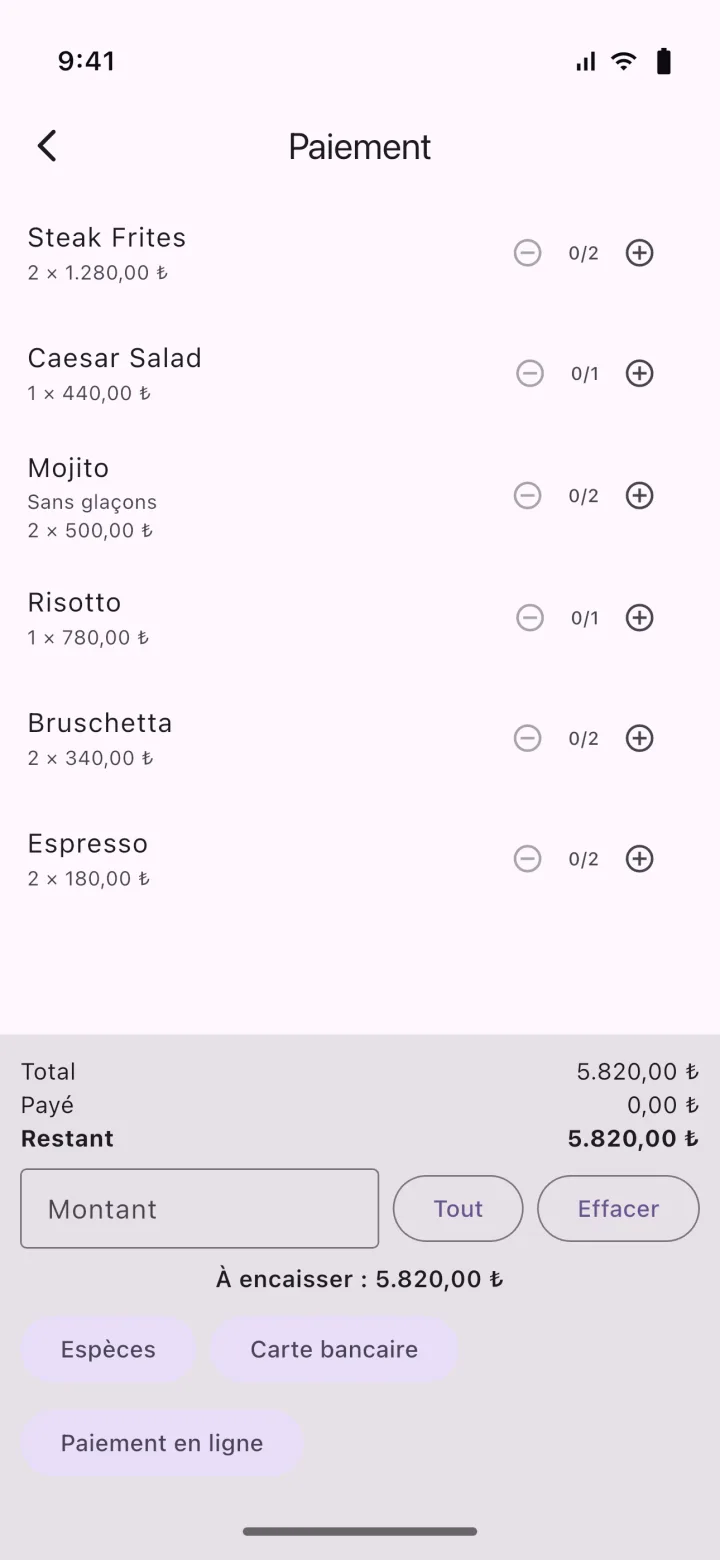Tap the battery icon in status bar

664,62
